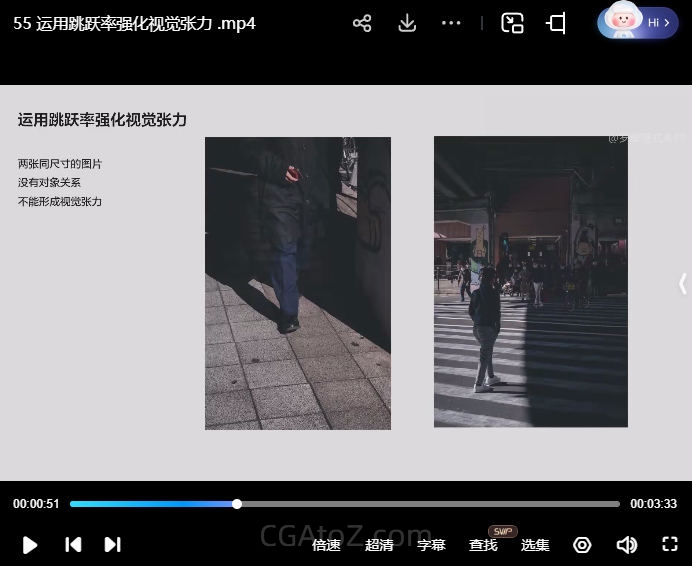Screen dimensions: 692x566
Task: Open the player settings ring icon
Action: click(582, 545)
